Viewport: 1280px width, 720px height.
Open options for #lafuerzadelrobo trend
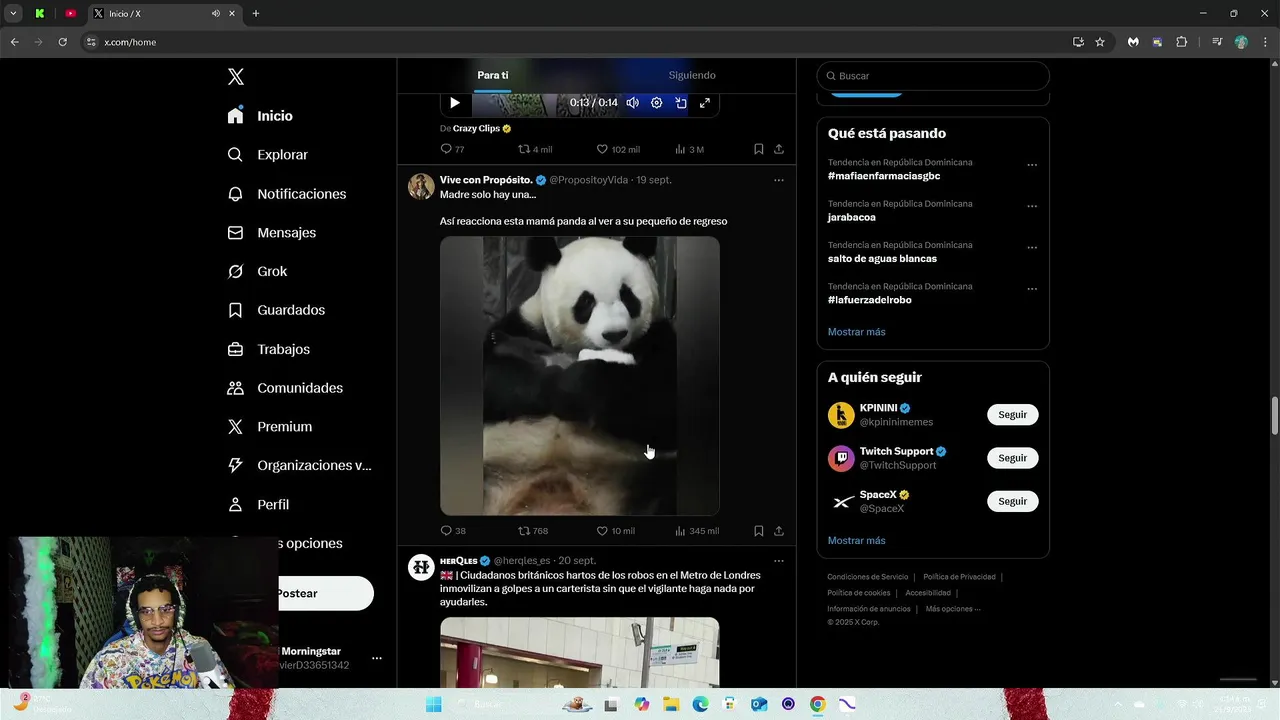[1032, 289]
